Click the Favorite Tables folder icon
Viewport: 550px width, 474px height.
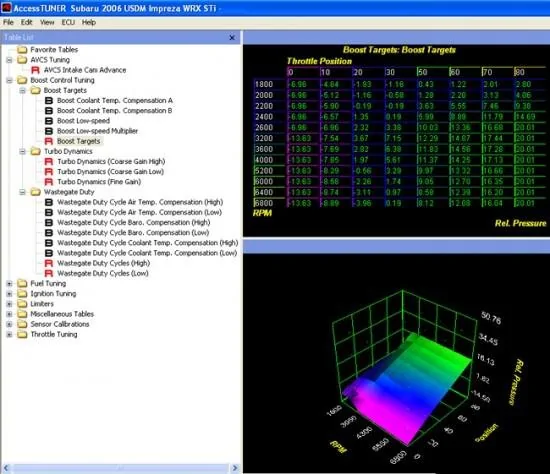(22, 49)
